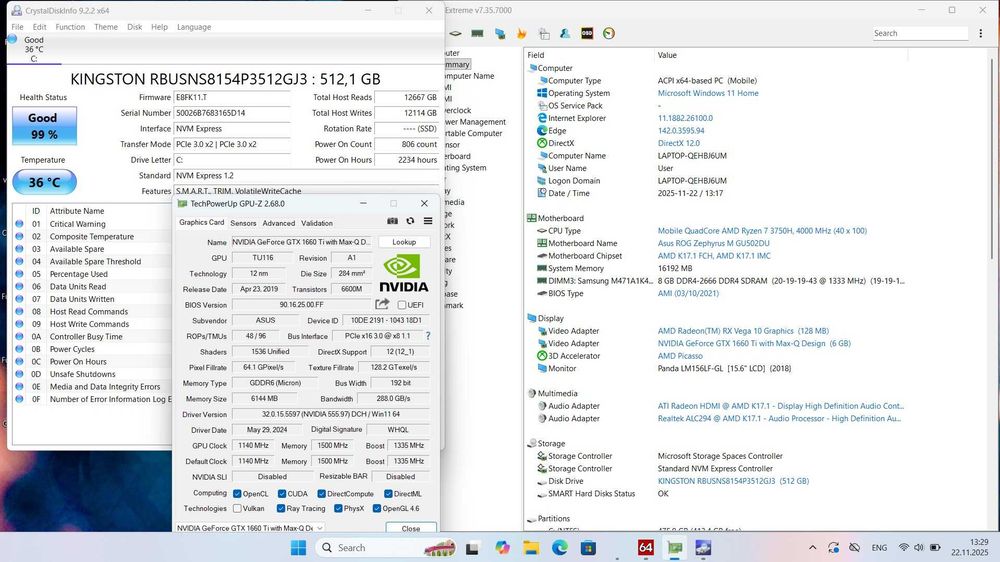This screenshot has height=562, width=1000.
Task: Open the OSD panel icon in AIDA64 toolbar
Action: coord(587,33)
